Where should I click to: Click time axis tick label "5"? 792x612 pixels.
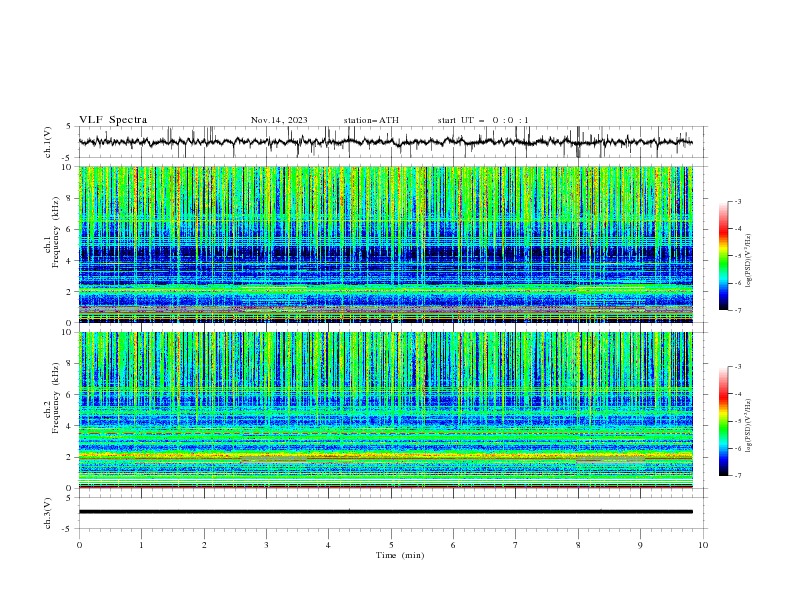coord(391,545)
